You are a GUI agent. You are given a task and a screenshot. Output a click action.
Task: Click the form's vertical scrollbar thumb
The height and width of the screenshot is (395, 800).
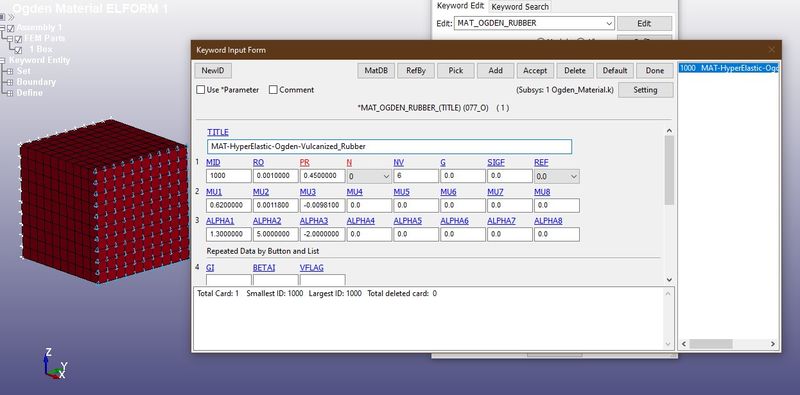tap(669, 170)
